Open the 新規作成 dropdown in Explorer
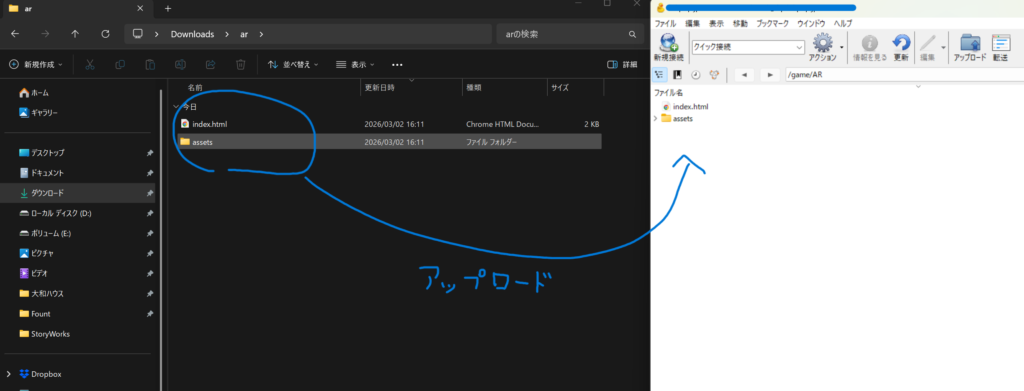The width and height of the screenshot is (1024, 391). coord(36,65)
